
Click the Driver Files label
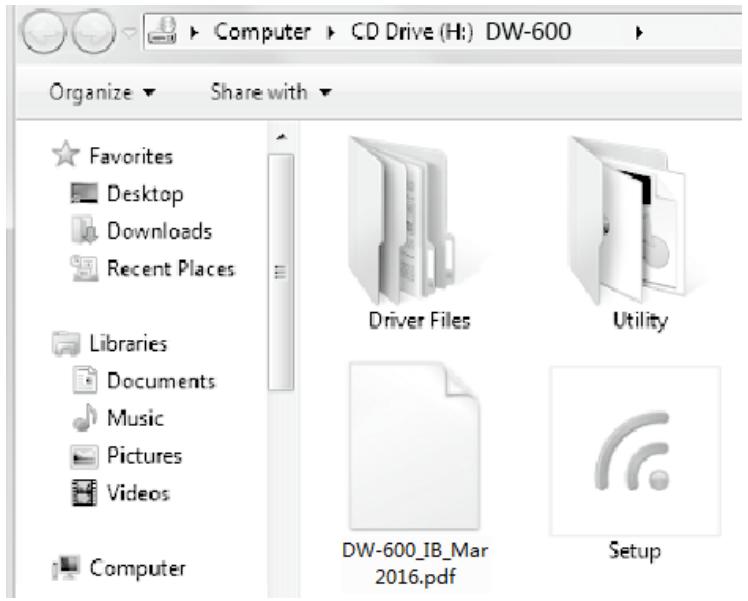click(419, 321)
